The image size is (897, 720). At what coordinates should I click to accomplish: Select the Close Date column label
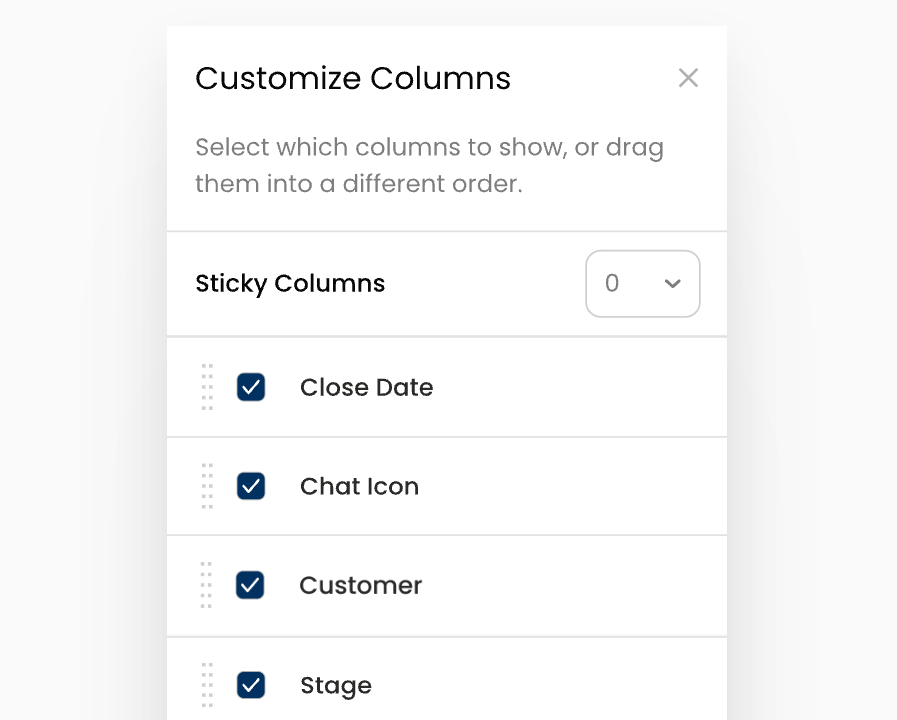[x=366, y=387]
